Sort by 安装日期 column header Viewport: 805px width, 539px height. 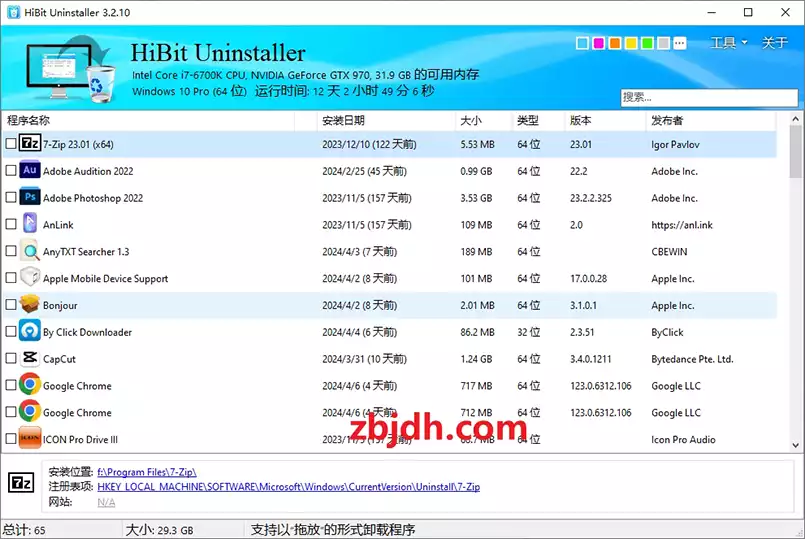(386, 121)
